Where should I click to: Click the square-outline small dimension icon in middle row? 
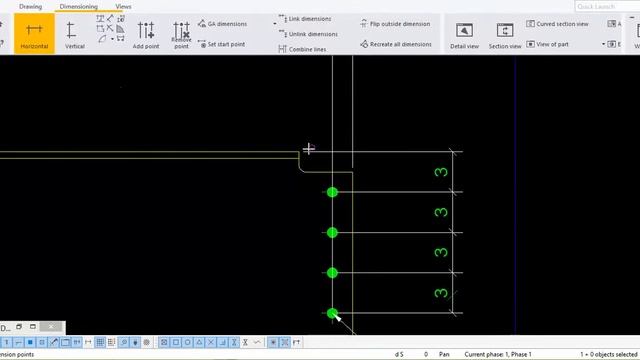(100, 29)
